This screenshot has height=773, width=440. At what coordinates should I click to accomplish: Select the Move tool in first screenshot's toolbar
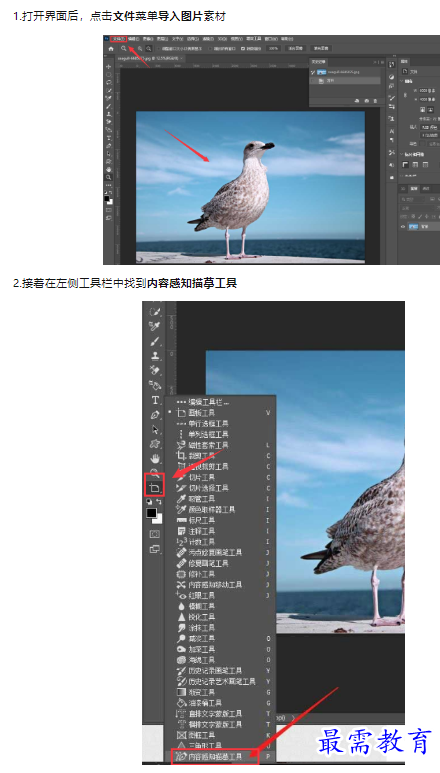(x=108, y=67)
